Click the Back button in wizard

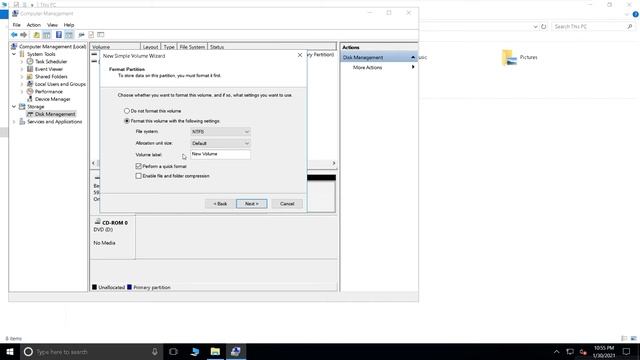[220, 204]
